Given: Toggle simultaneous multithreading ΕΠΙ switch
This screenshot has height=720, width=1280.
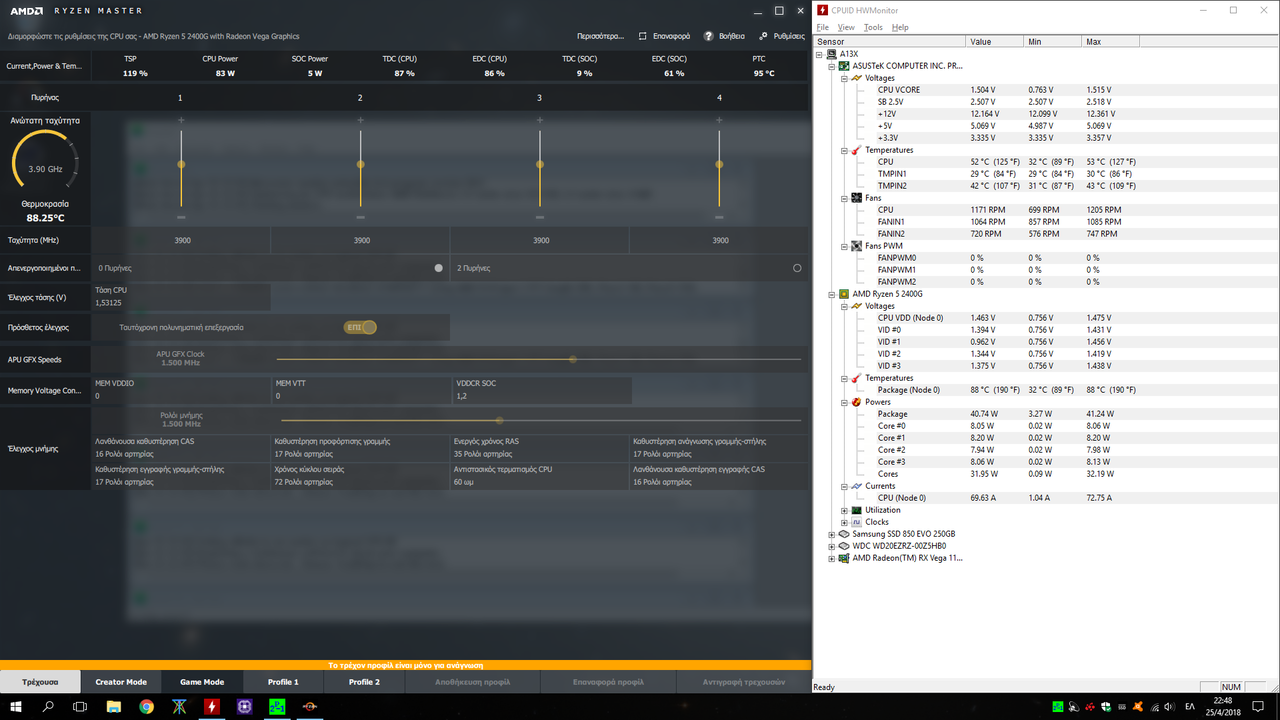Looking at the screenshot, I should (x=360, y=327).
